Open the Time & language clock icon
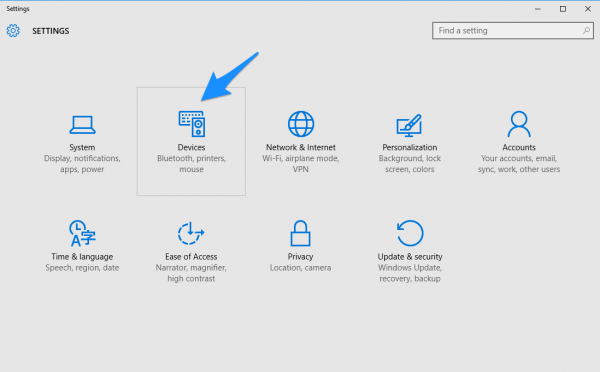Screen dimensions: 600x372 pyautogui.click(x=82, y=233)
